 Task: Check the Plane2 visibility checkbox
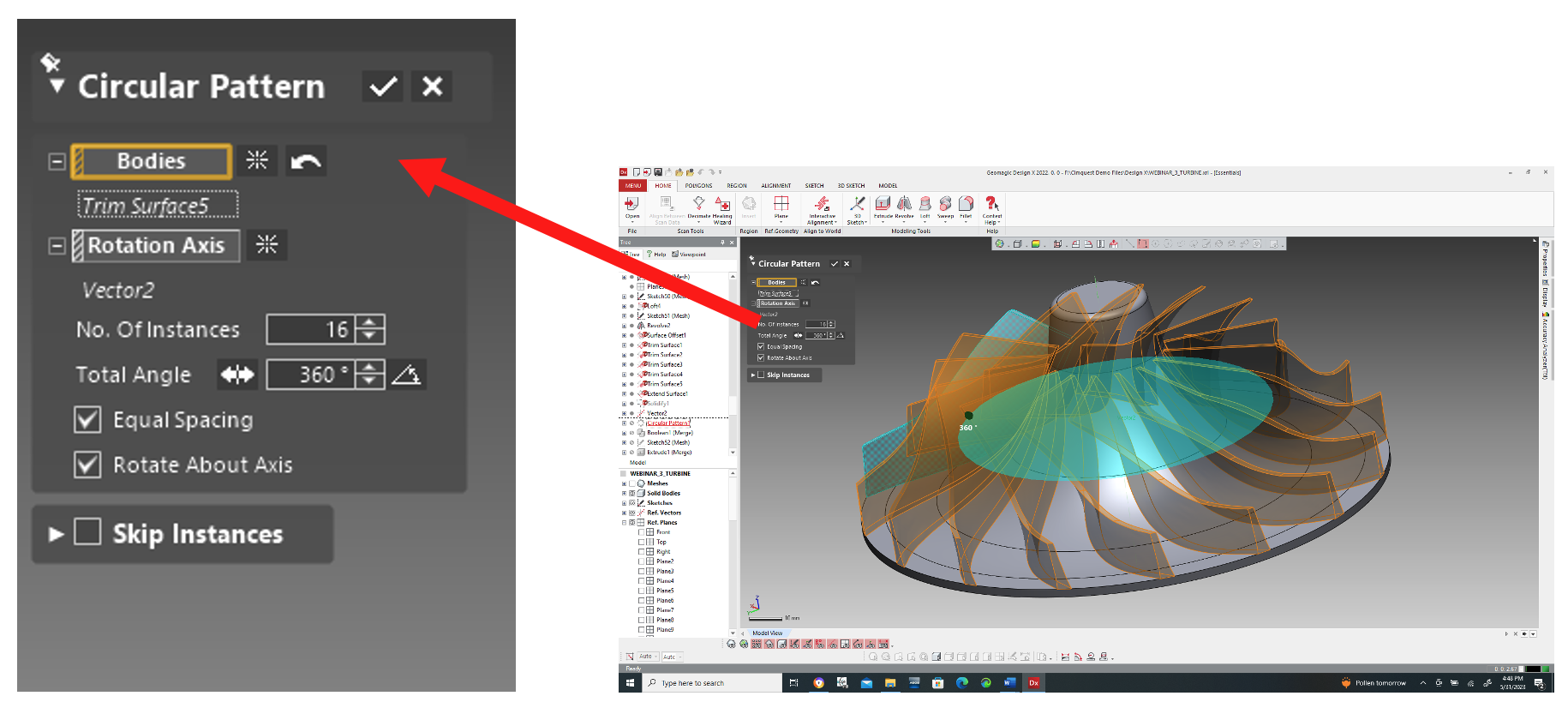coord(641,561)
